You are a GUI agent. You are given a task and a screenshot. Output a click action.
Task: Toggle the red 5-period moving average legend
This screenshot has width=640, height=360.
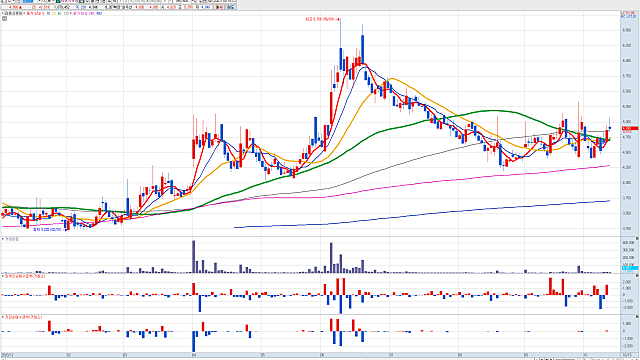pyautogui.click(x=36, y=13)
